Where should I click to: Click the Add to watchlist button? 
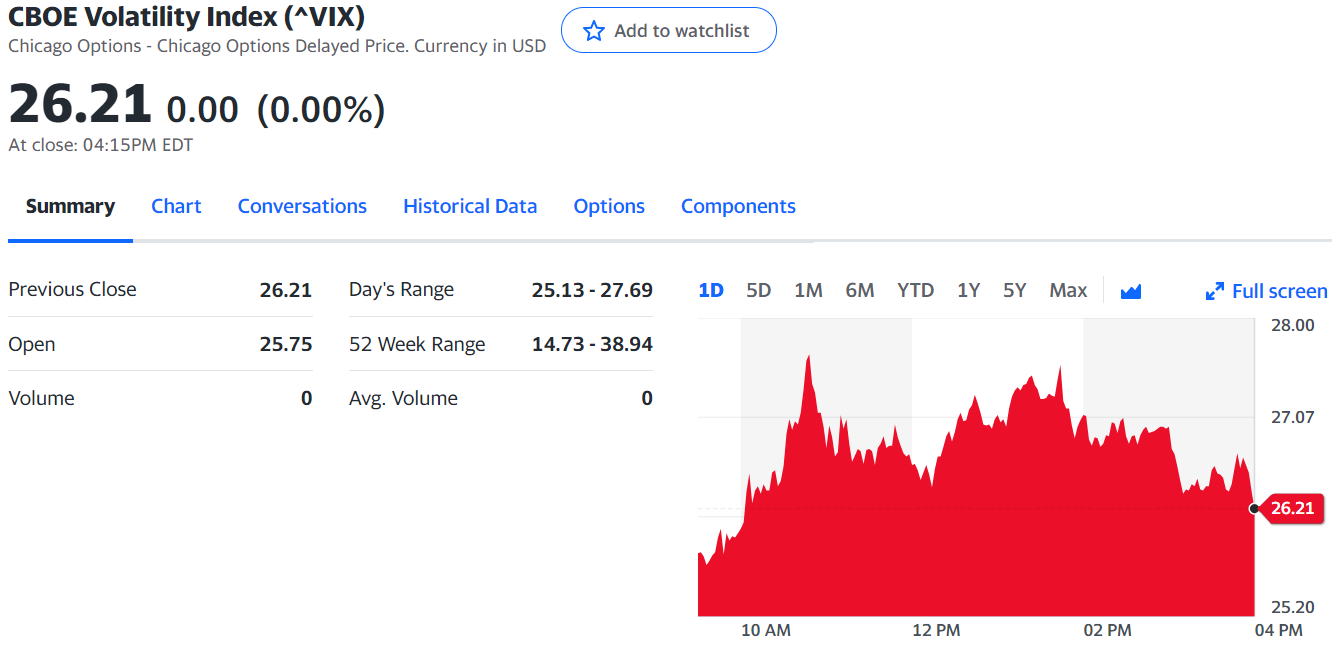(669, 31)
